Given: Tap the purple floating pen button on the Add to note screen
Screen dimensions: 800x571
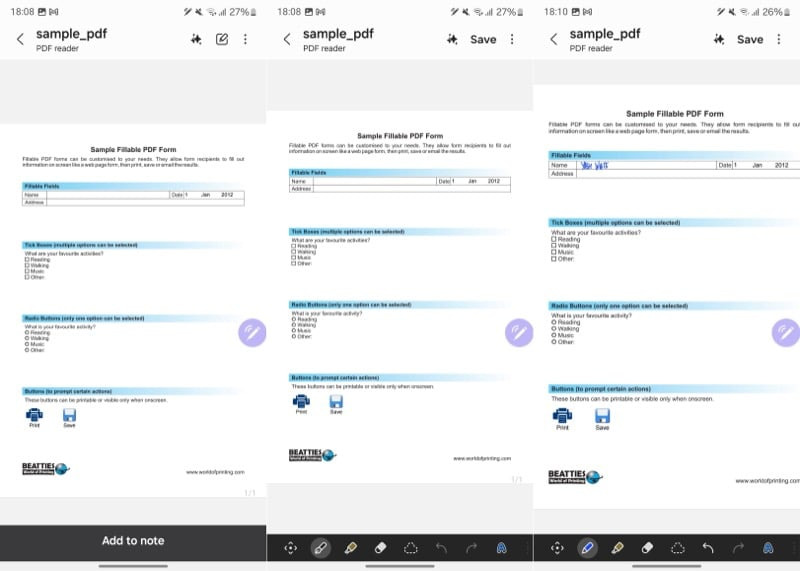Looking at the screenshot, I should [x=252, y=333].
